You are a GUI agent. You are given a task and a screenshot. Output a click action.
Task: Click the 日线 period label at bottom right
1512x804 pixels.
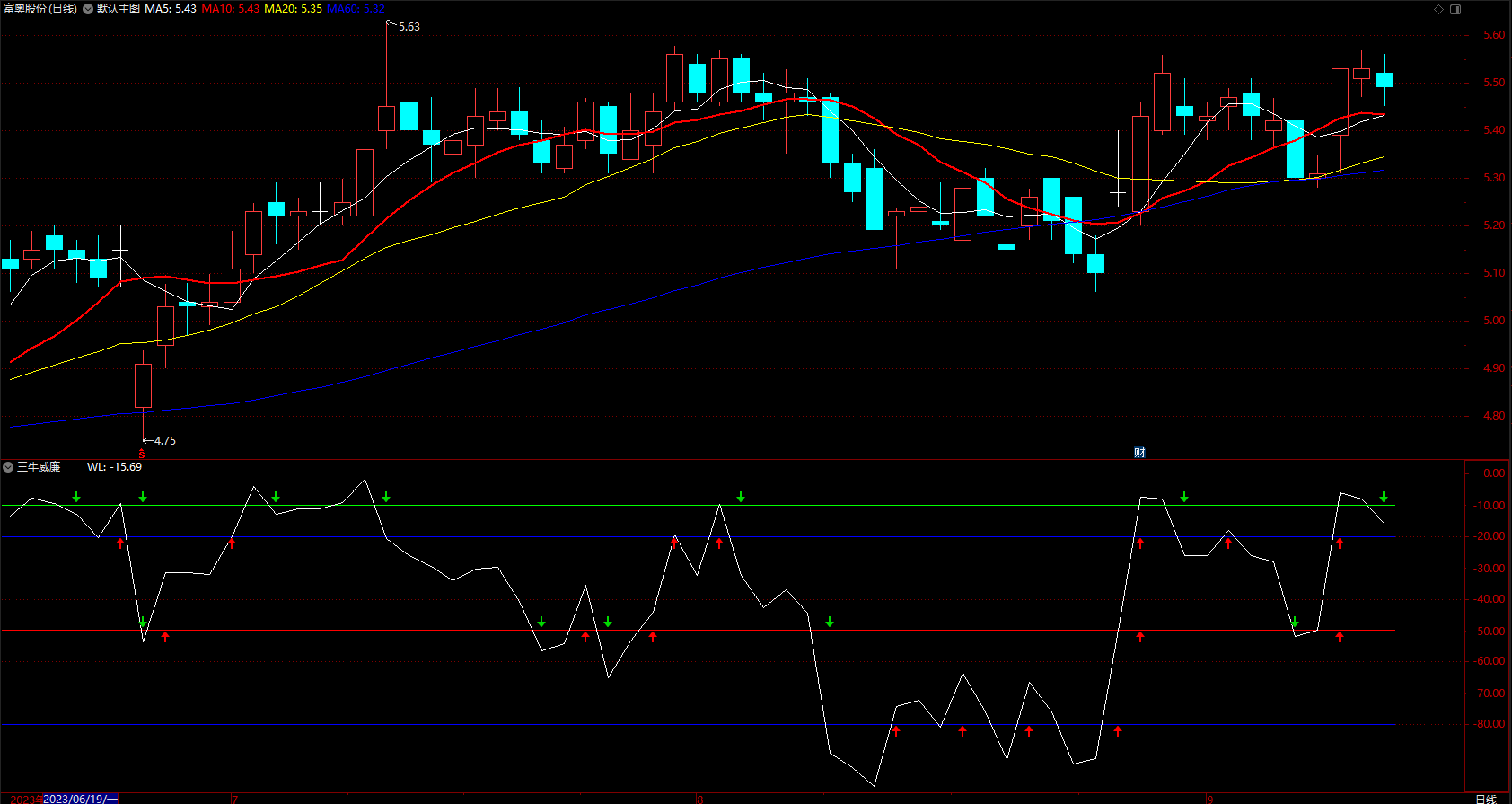click(1486, 798)
